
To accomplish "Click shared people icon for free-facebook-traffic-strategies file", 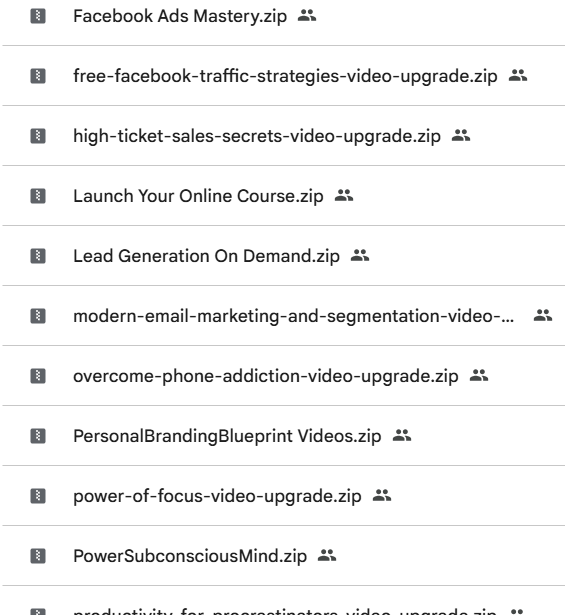I will tap(518, 75).
